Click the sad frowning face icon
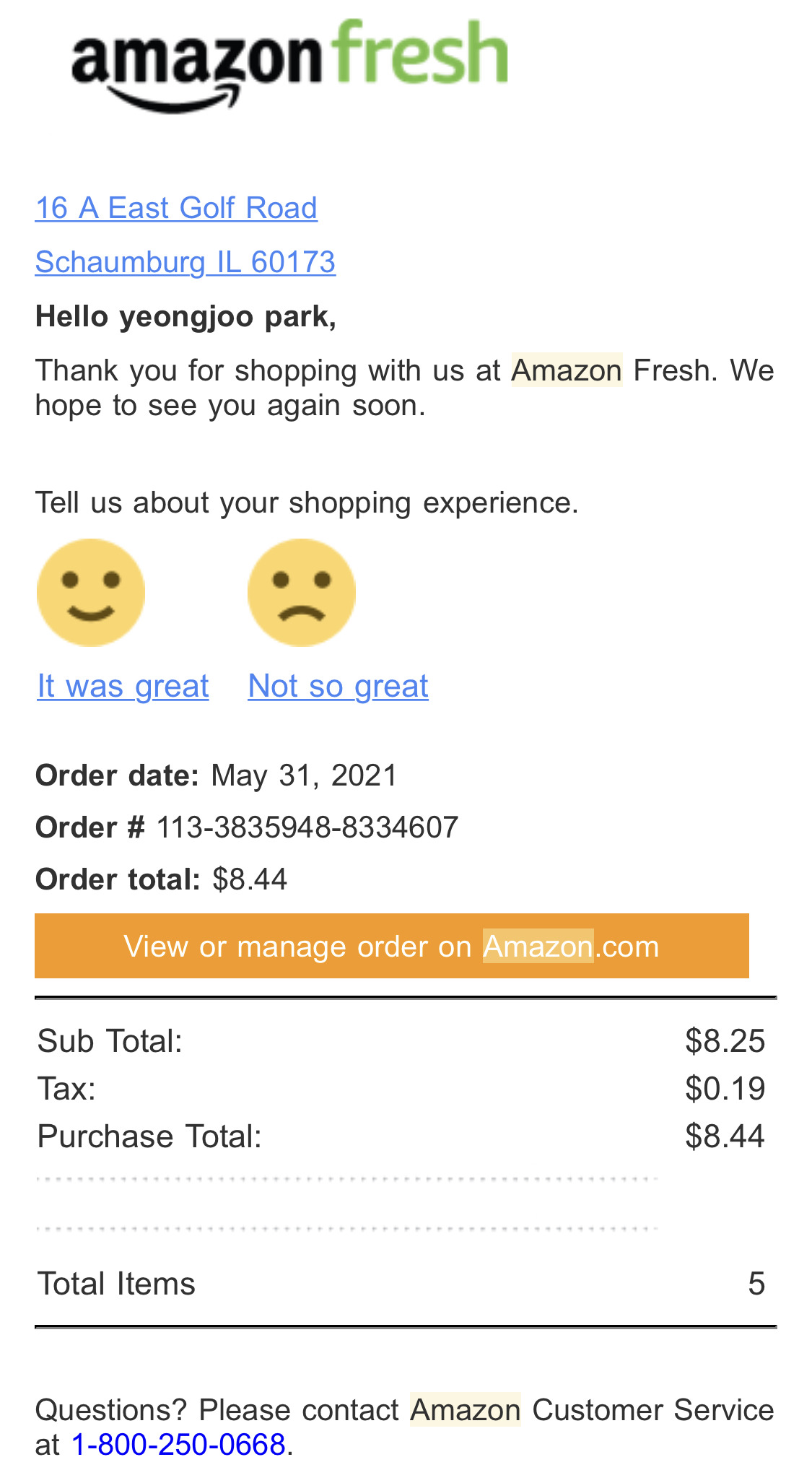This screenshot has height=1483, width=812. click(302, 592)
